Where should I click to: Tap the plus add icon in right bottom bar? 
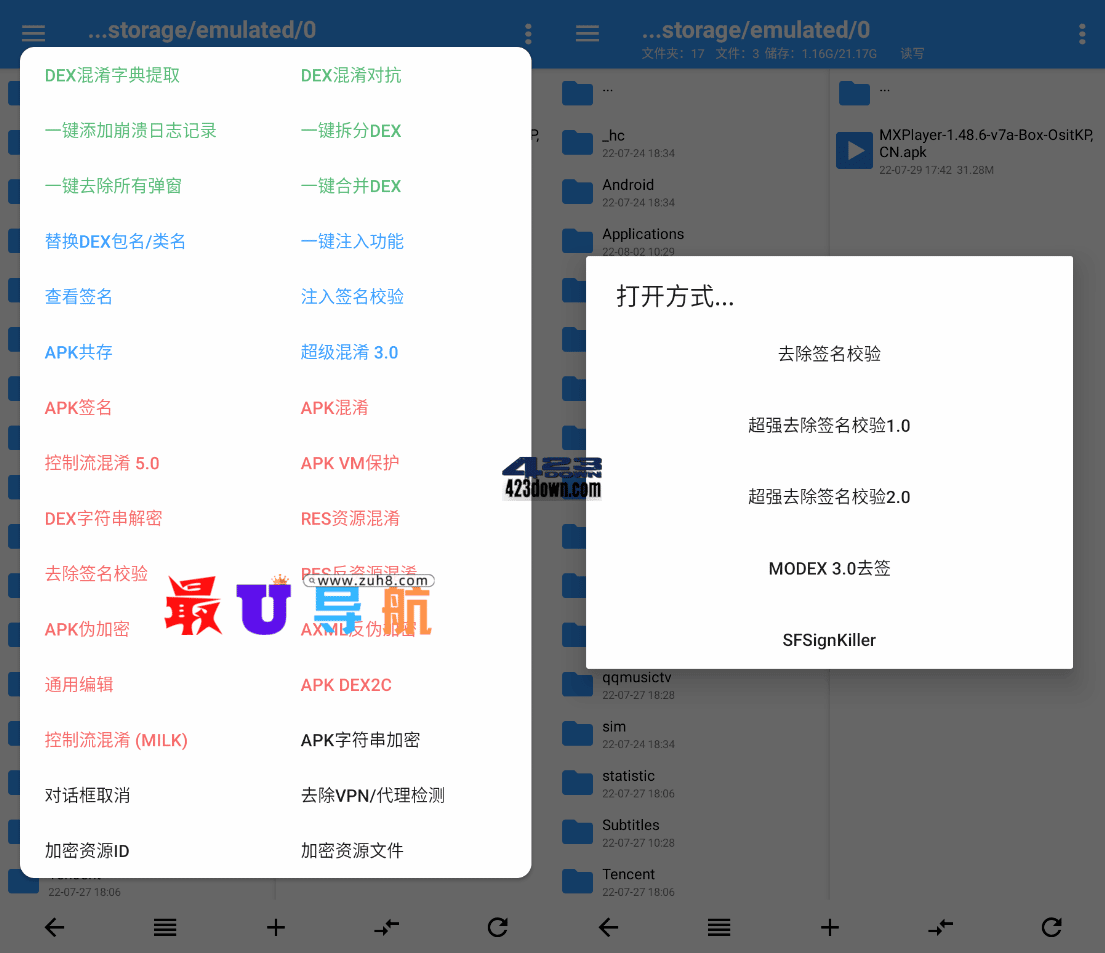coord(829,927)
